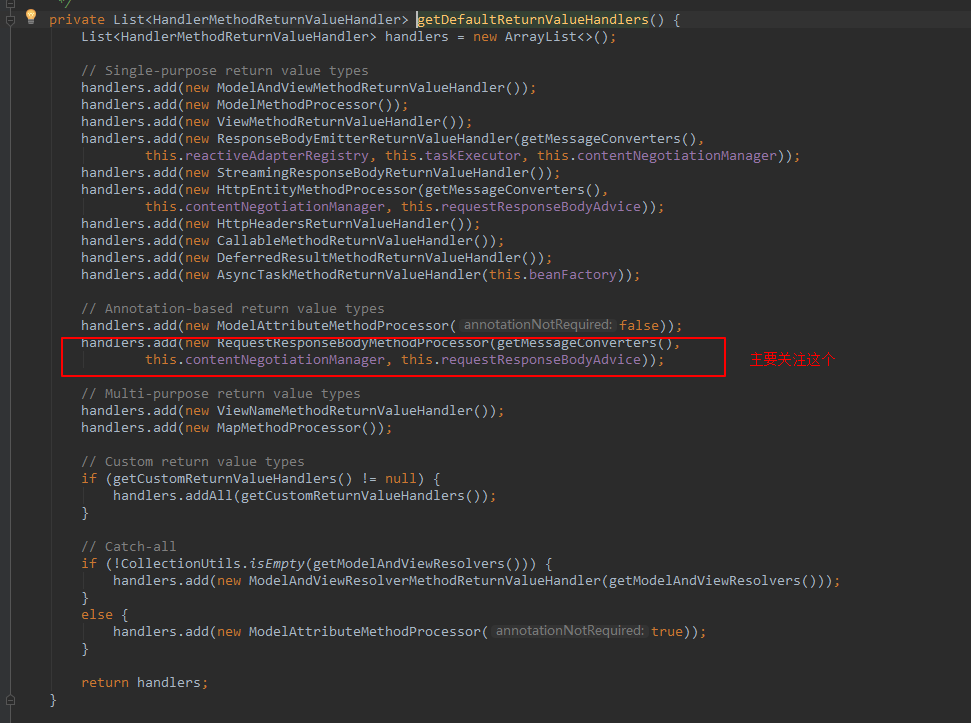The width and height of the screenshot is (971, 723).
Task: Click the red annotation text 主要关注这个
Action: (791, 360)
